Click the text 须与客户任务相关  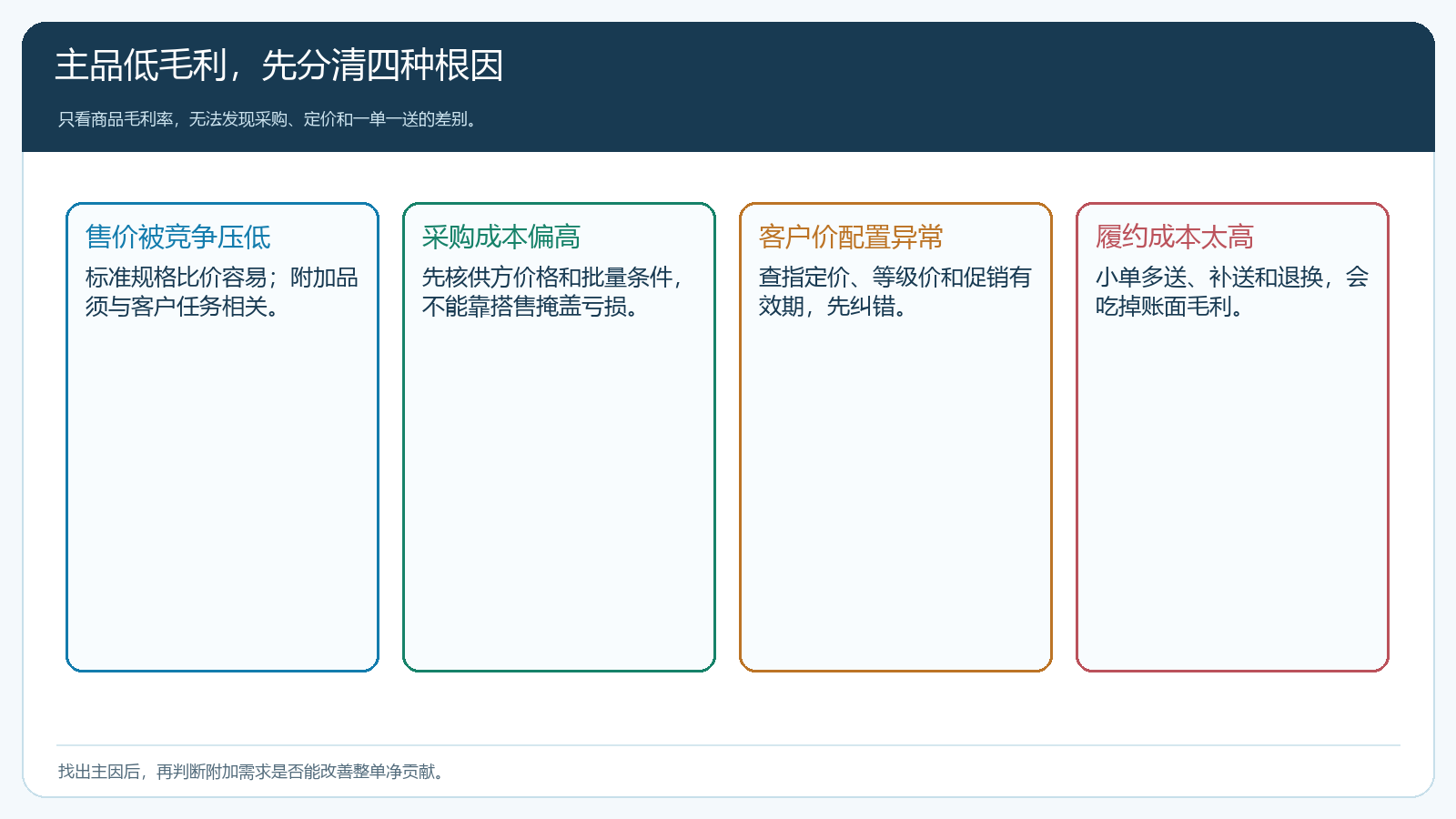pyautogui.click(x=177, y=307)
